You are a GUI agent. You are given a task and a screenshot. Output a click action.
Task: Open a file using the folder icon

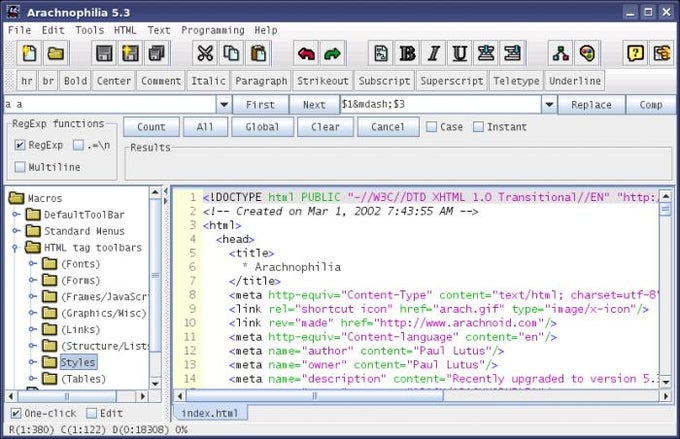(56, 53)
